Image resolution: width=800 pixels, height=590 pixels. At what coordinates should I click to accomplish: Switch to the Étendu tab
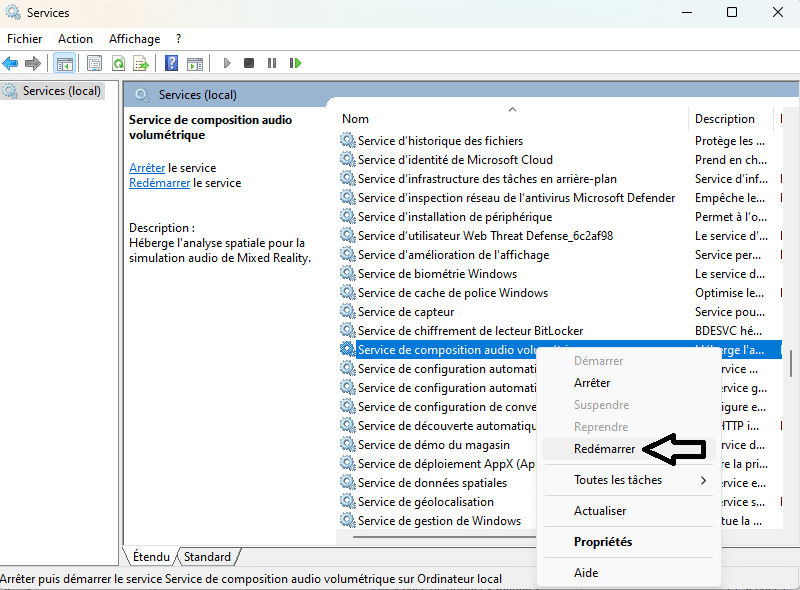tap(151, 557)
